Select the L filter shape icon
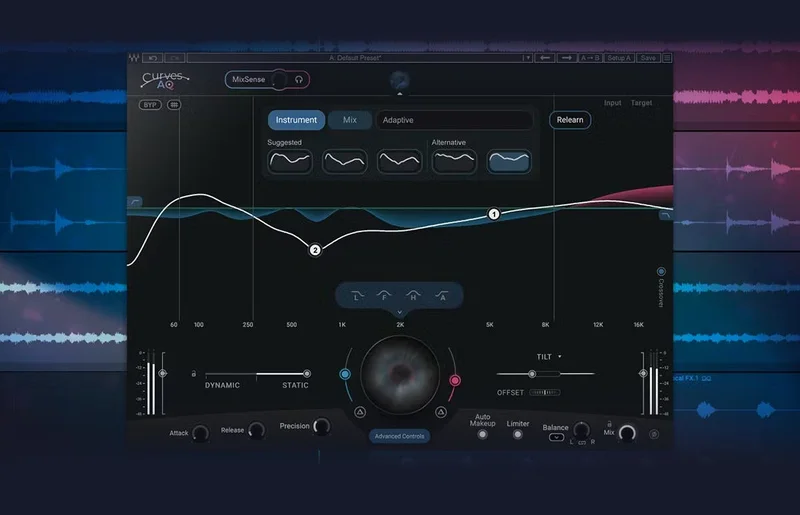Viewport: 800px width, 515px height. pyautogui.click(x=357, y=296)
